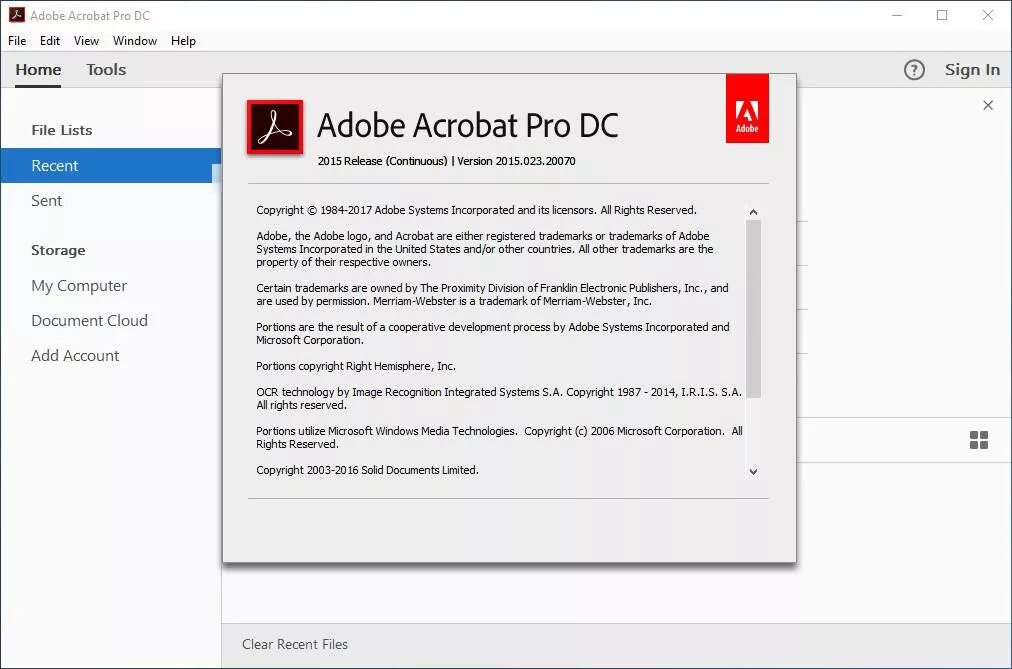Switch to the Tools tab

coord(106,70)
